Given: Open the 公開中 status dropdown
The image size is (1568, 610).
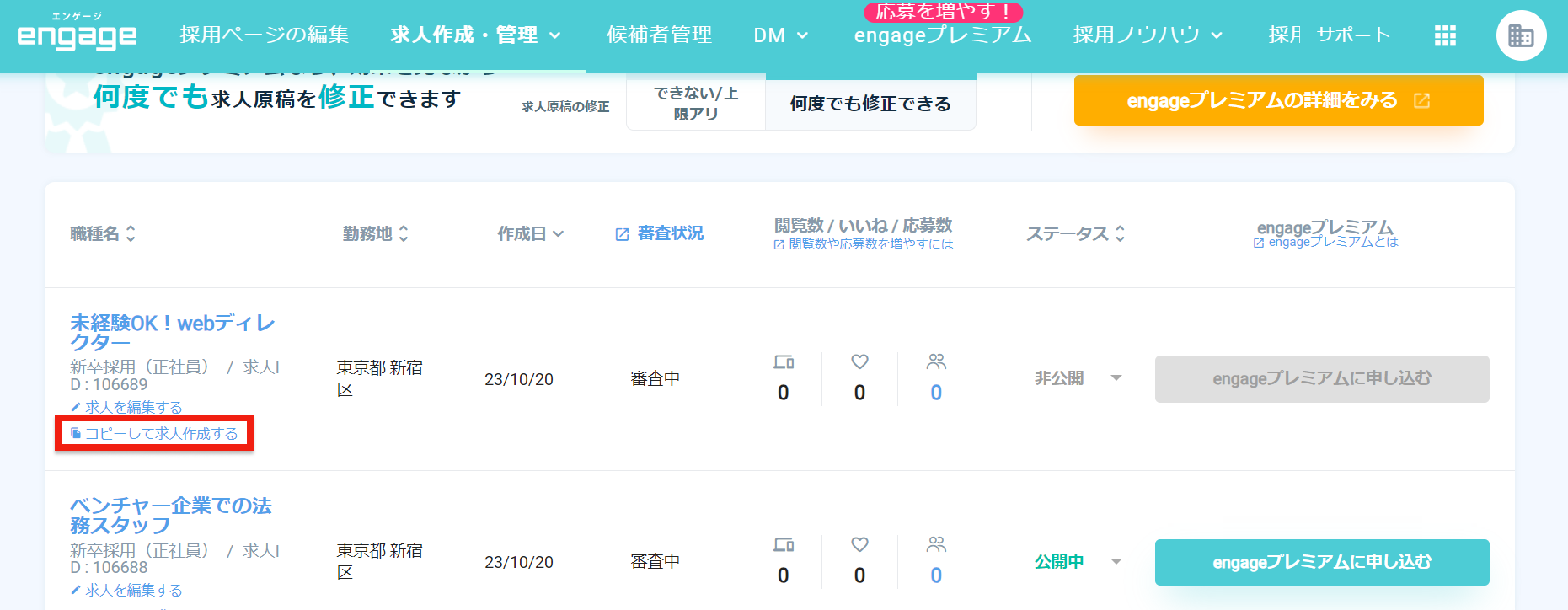Looking at the screenshot, I should 1078,561.
